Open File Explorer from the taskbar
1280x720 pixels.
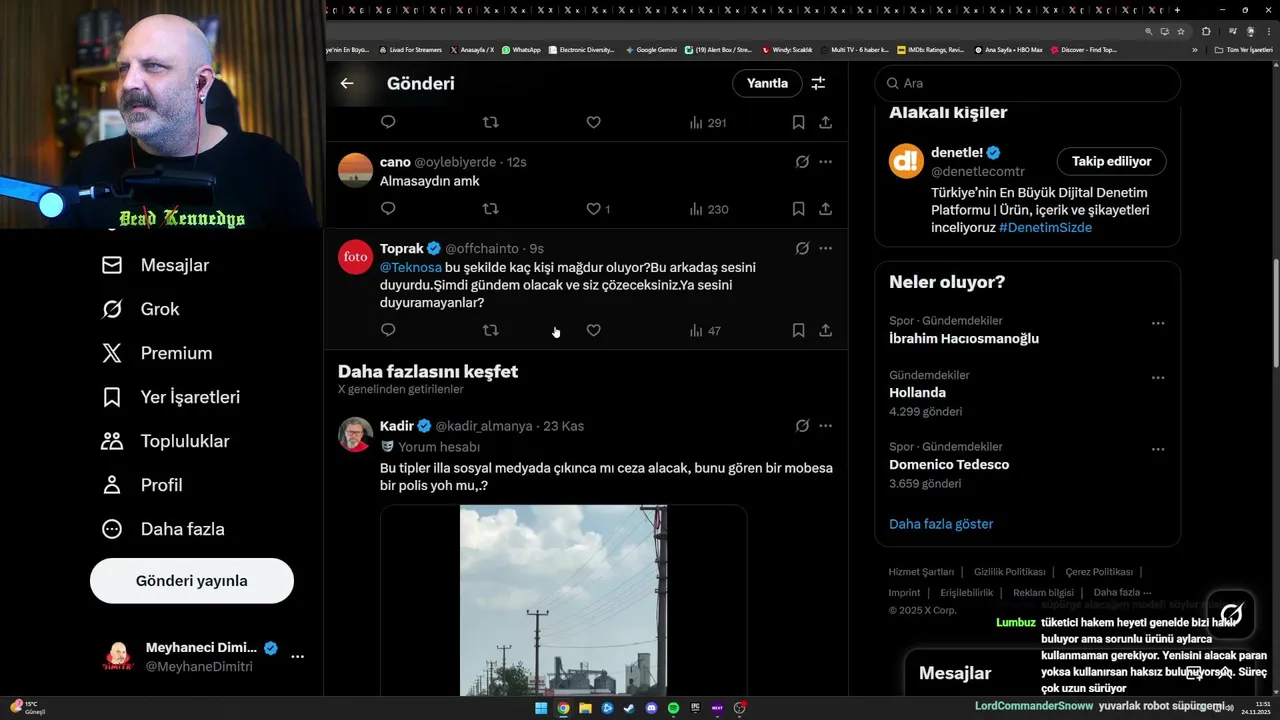coord(585,708)
